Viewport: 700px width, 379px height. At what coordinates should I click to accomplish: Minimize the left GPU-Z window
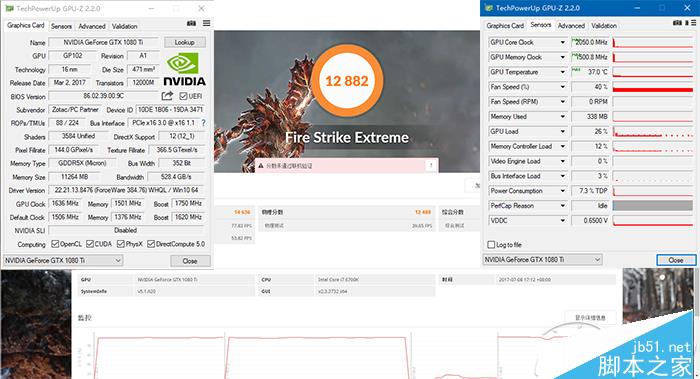[x=152, y=8]
